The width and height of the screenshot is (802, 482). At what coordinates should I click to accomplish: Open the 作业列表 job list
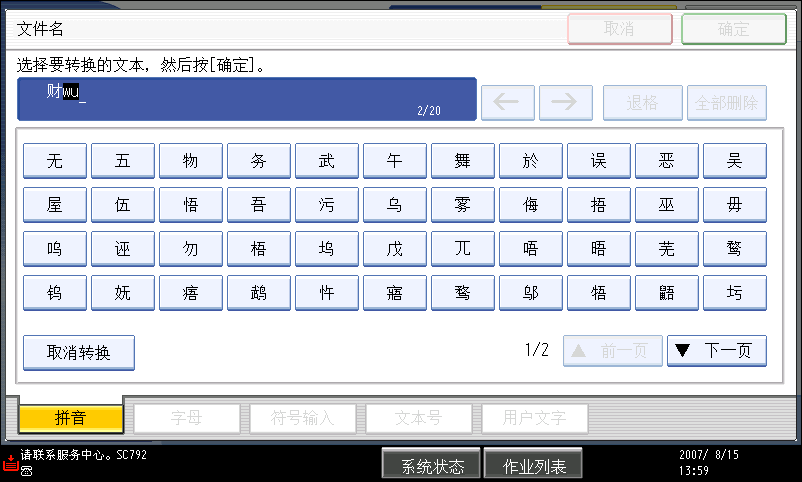tap(533, 466)
